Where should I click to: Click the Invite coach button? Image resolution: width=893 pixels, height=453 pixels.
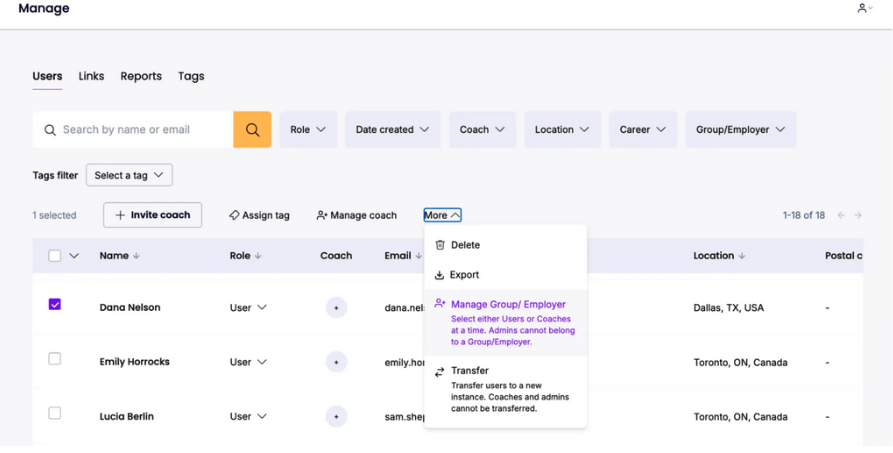[152, 215]
